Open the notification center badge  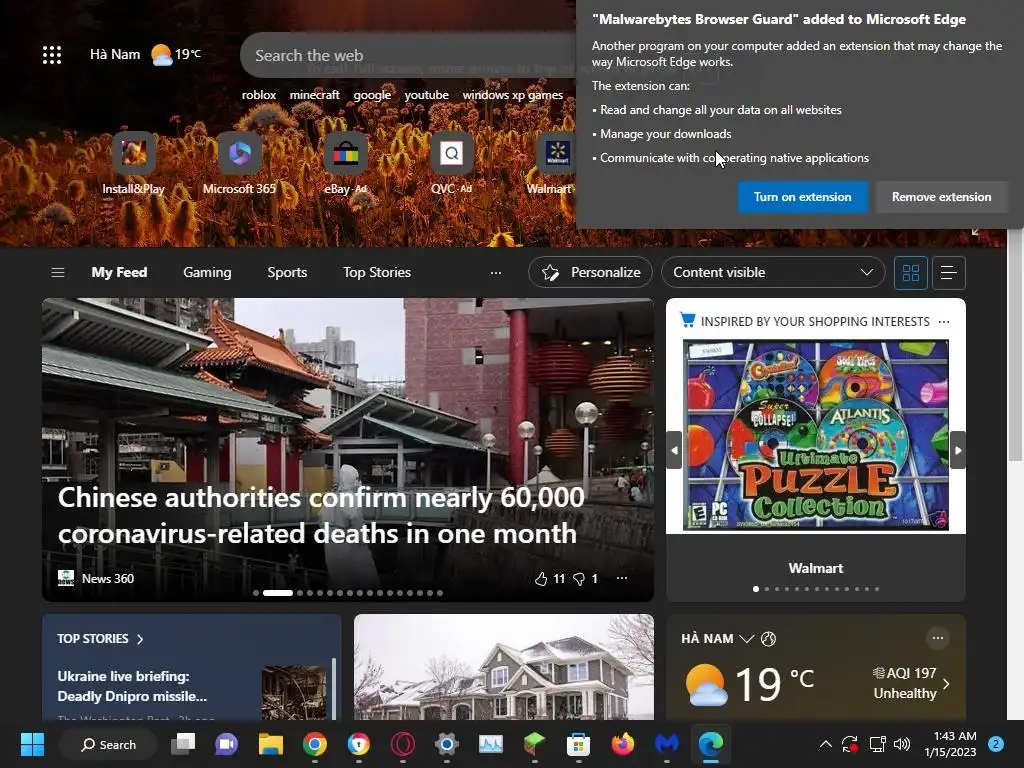click(996, 744)
